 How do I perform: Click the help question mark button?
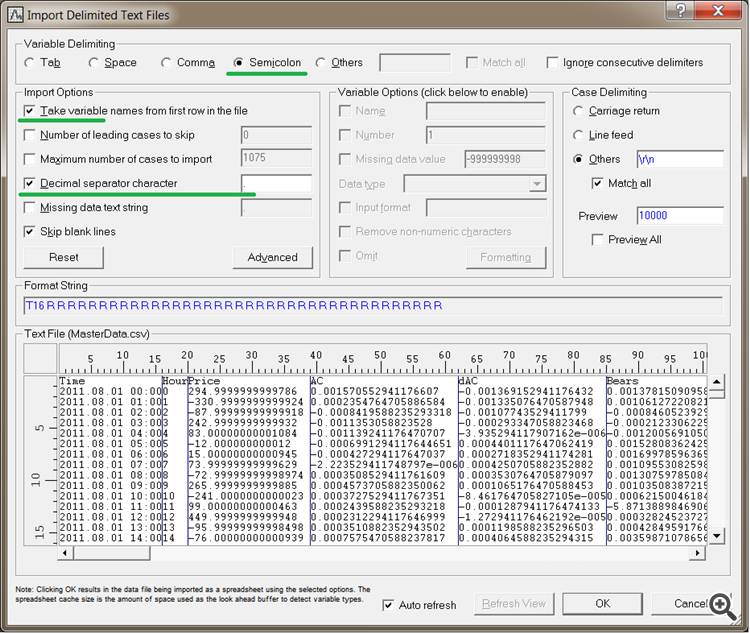681,10
